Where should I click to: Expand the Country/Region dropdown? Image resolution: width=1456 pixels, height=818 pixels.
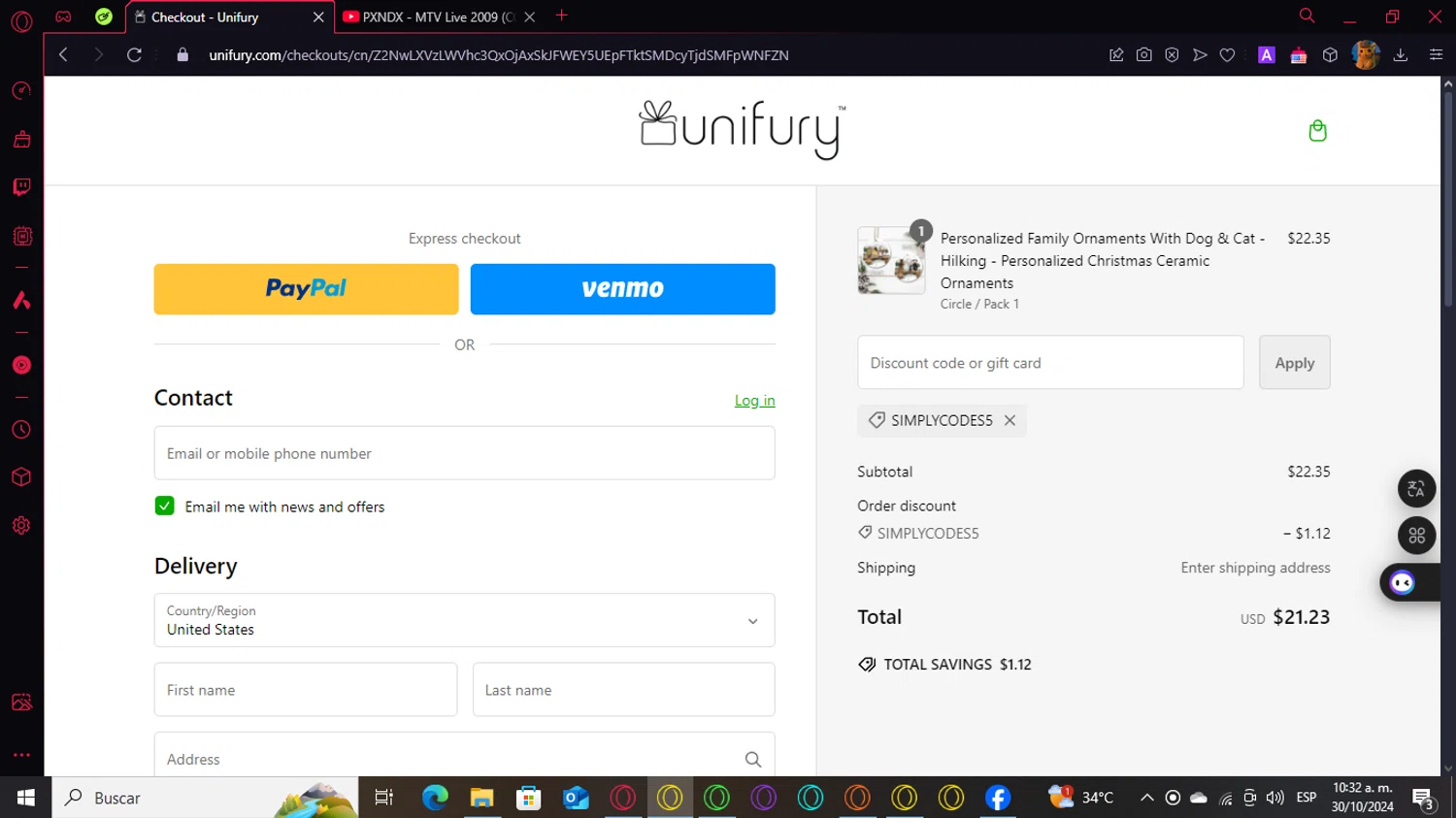[464, 620]
